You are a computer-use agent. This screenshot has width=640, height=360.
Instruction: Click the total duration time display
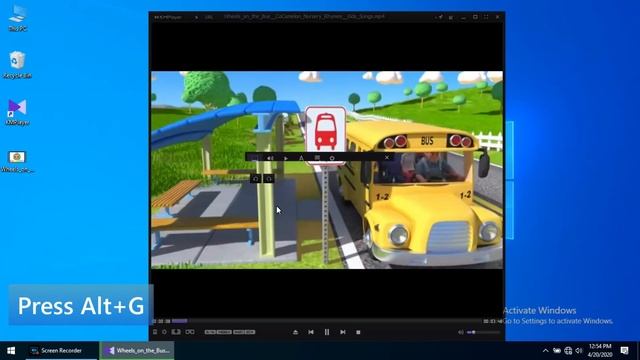point(493,321)
